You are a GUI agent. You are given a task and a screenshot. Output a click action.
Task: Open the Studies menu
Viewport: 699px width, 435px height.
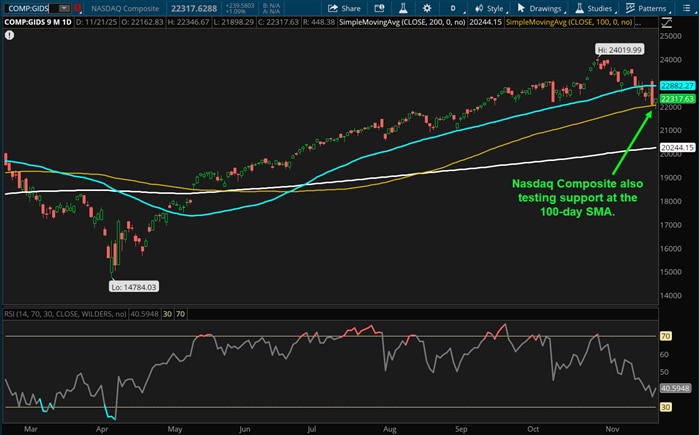tap(594, 8)
